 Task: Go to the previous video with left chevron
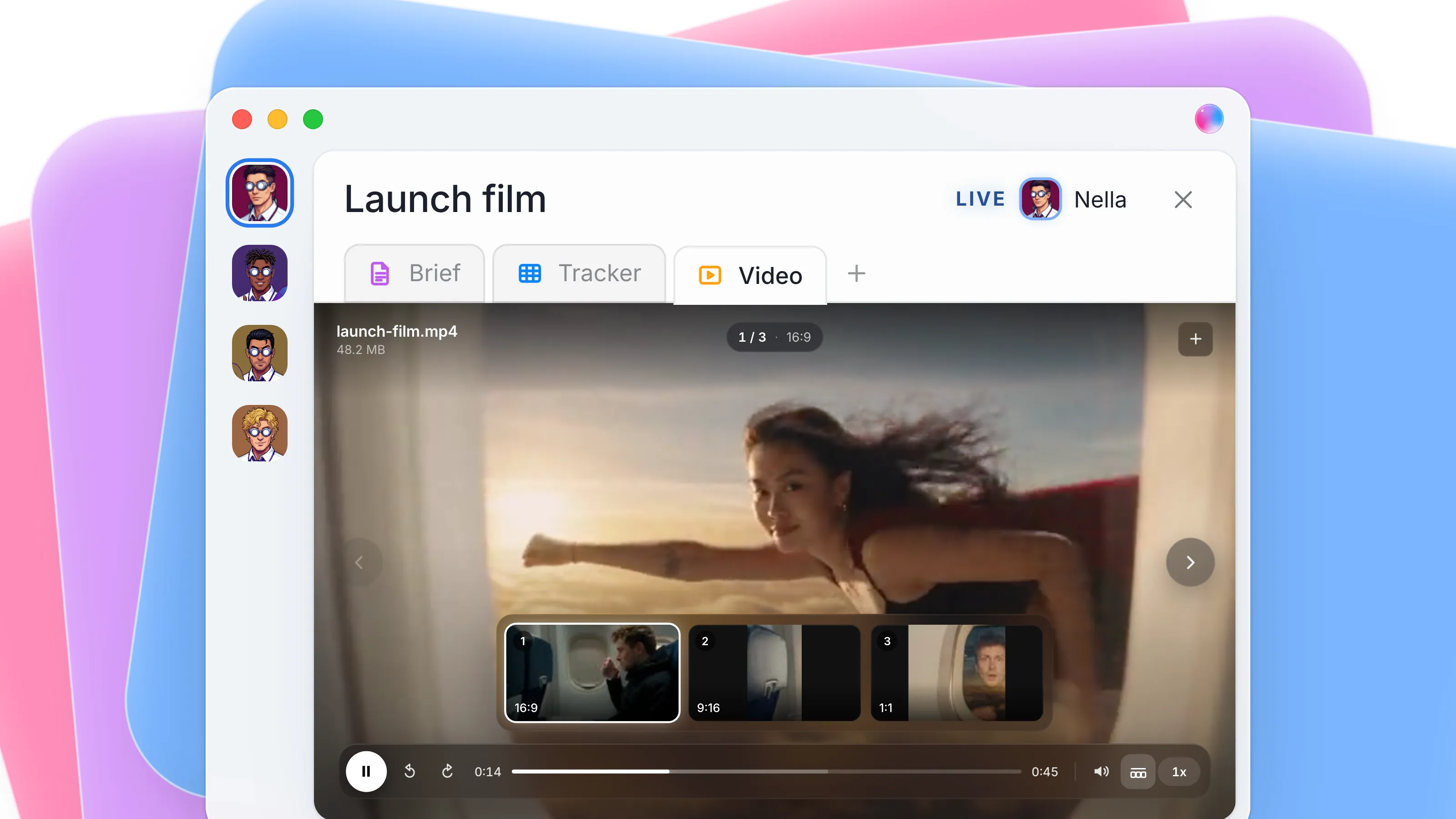click(x=359, y=562)
